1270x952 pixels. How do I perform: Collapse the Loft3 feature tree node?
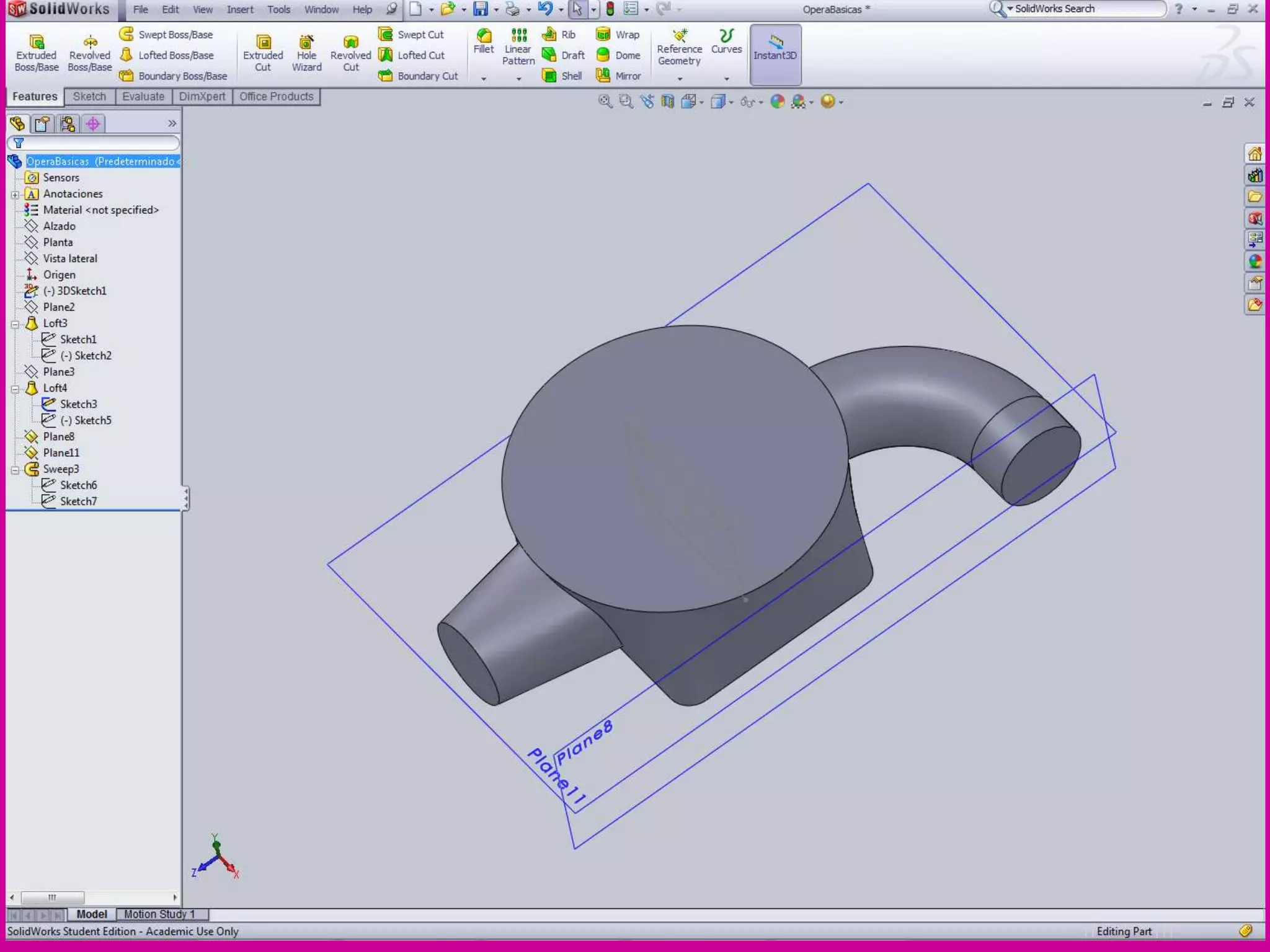pos(15,324)
